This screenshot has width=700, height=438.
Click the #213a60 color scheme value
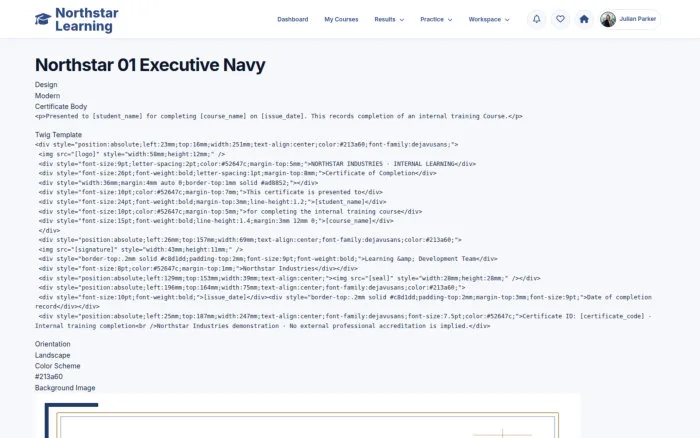coord(49,376)
